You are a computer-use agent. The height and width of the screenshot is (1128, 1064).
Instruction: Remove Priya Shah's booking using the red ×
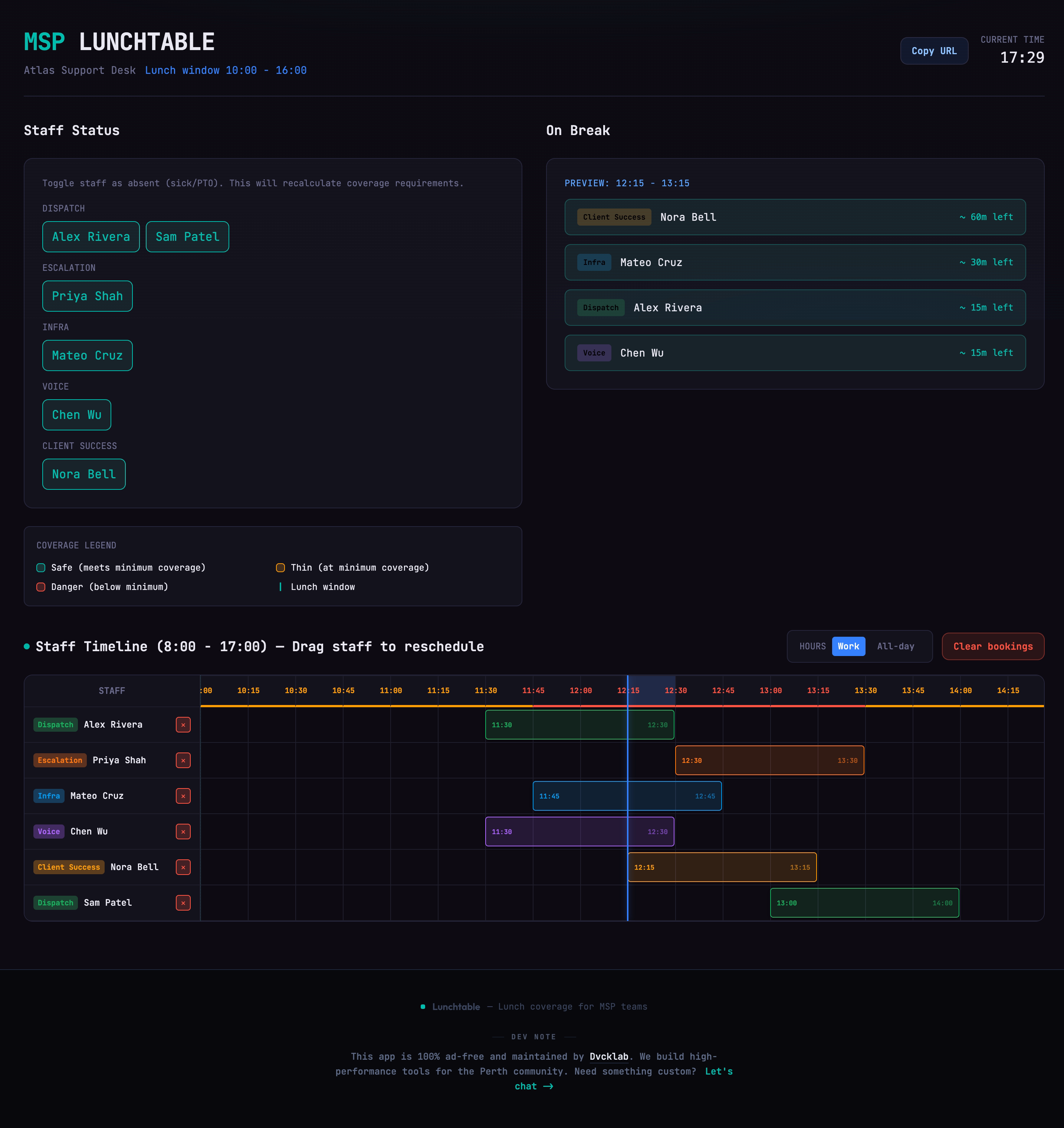[x=183, y=760]
